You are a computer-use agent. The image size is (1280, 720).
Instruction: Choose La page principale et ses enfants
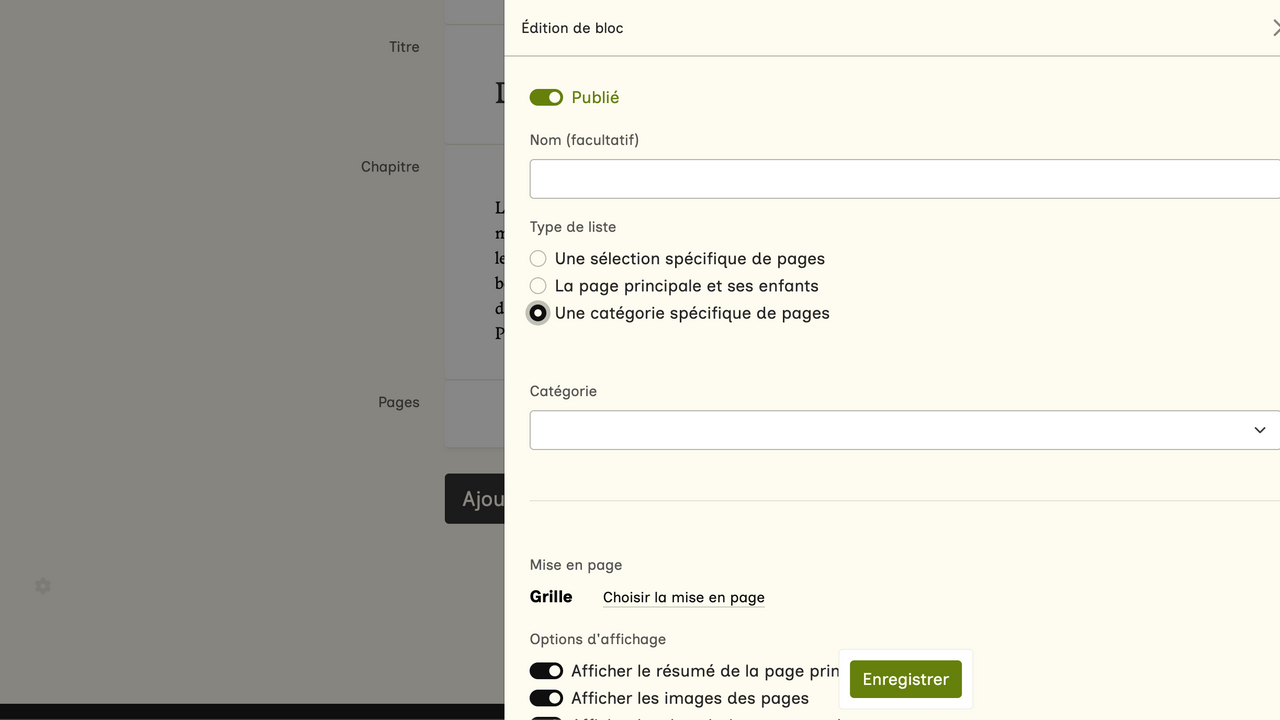pos(538,286)
